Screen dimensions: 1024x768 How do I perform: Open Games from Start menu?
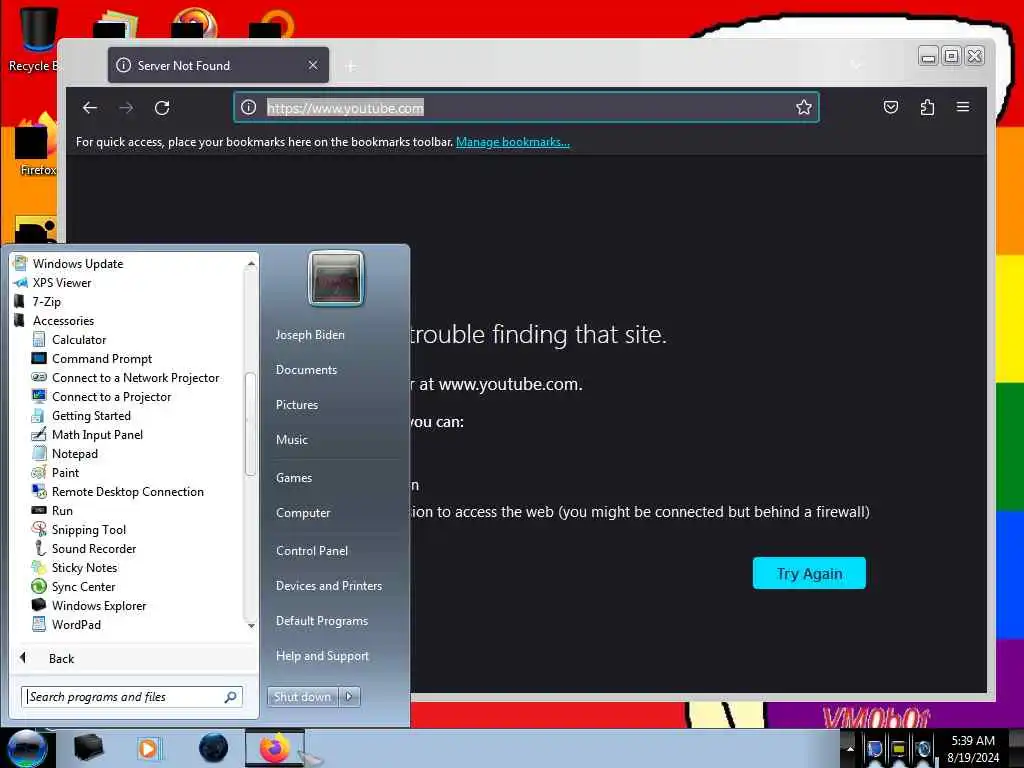pos(294,477)
